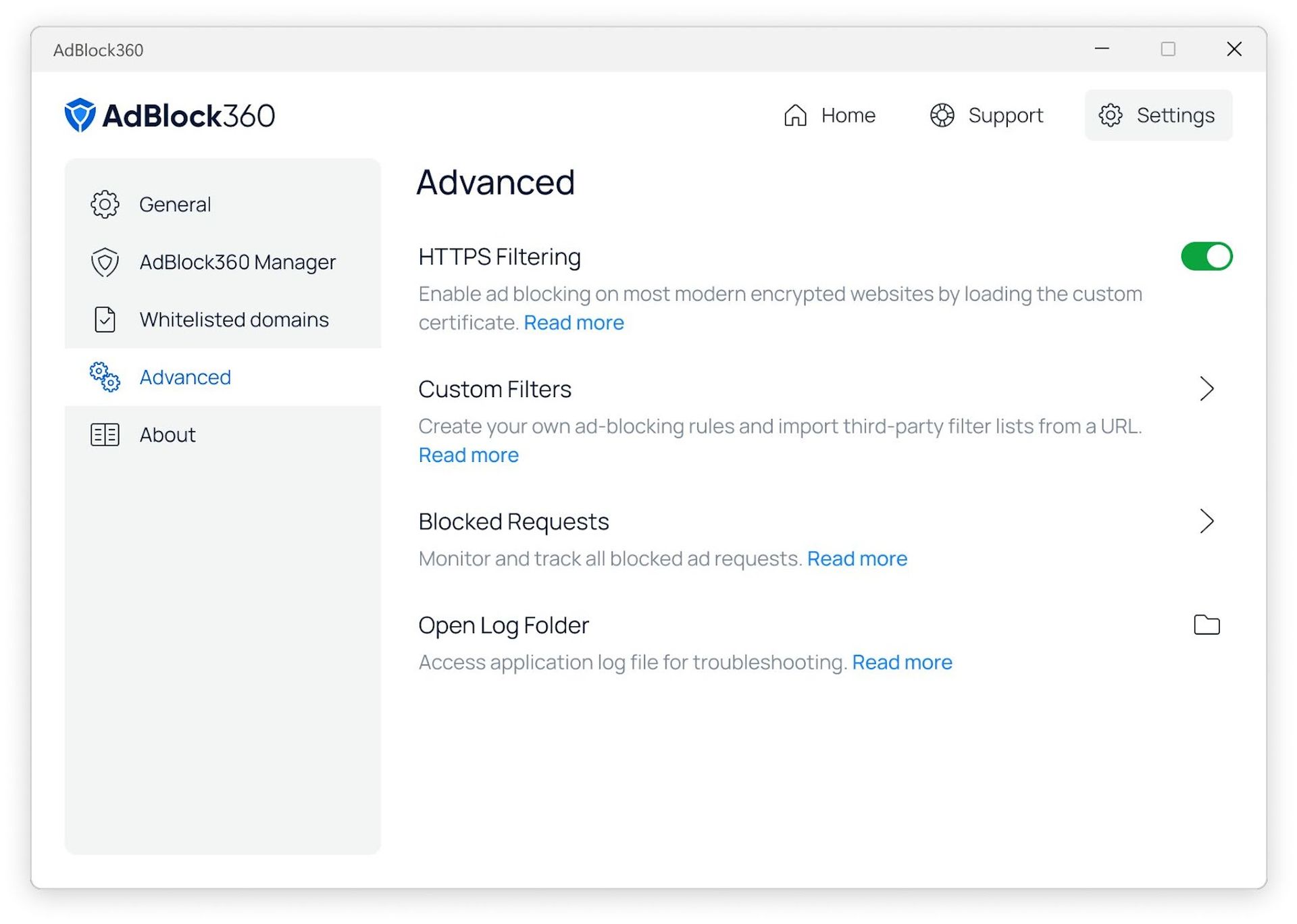The width and height of the screenshot is (1297, 924).
Task: Read more about Blocked Requests
Action: tap(857, 559)
